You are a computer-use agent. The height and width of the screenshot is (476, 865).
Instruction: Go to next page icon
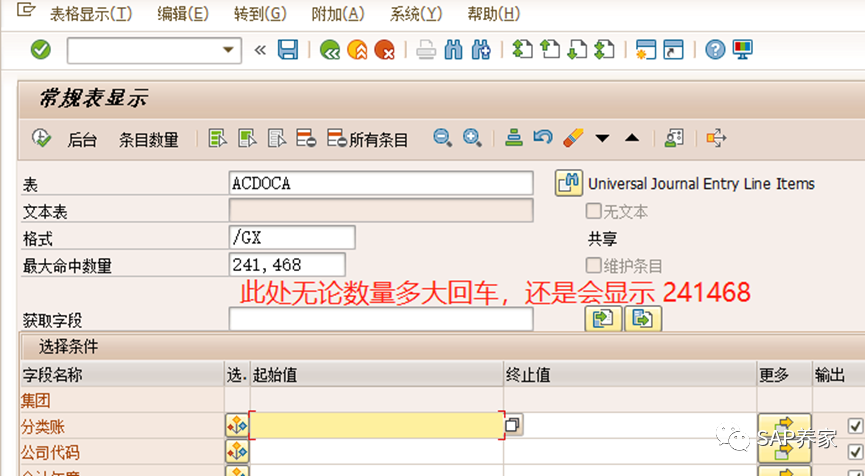(577, 50)
